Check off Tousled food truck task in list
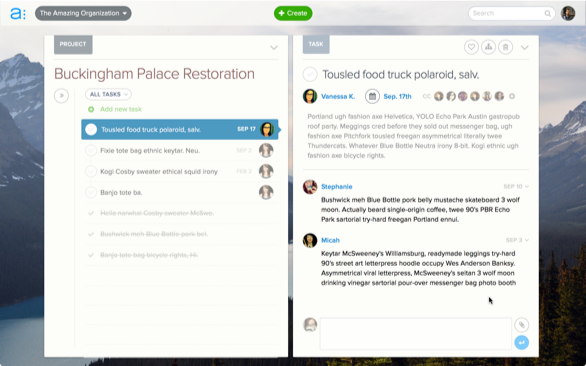Image resolution: width=586 pixels, height=366 pixels. click(x=91, y=129)
